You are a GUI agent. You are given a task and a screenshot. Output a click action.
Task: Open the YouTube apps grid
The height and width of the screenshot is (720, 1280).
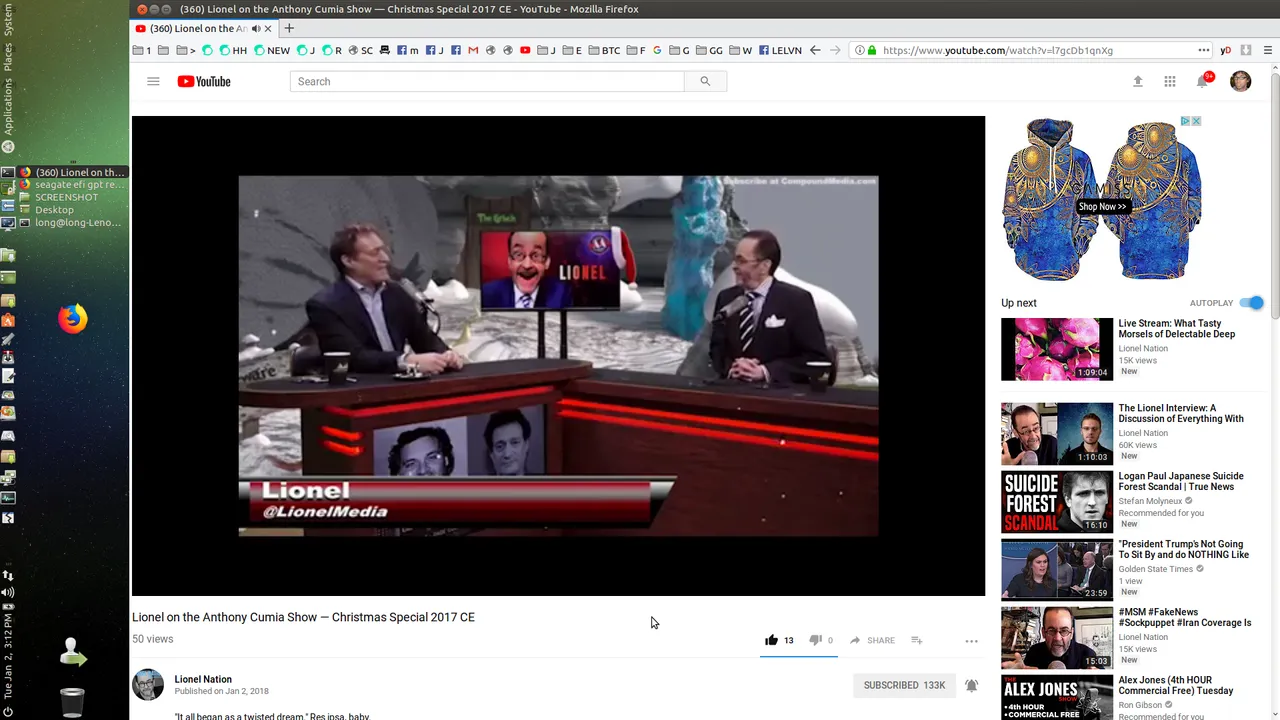[1170, 82]
